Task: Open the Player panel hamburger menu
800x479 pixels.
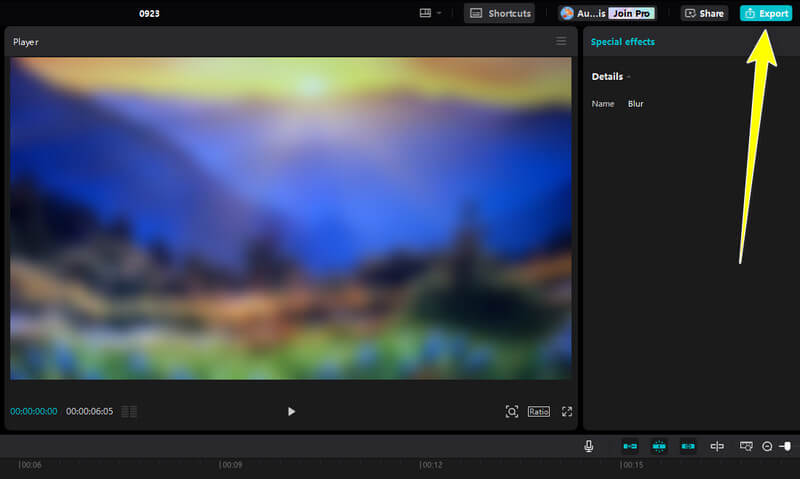Action: pyautogui.click(x=561, y=41)
